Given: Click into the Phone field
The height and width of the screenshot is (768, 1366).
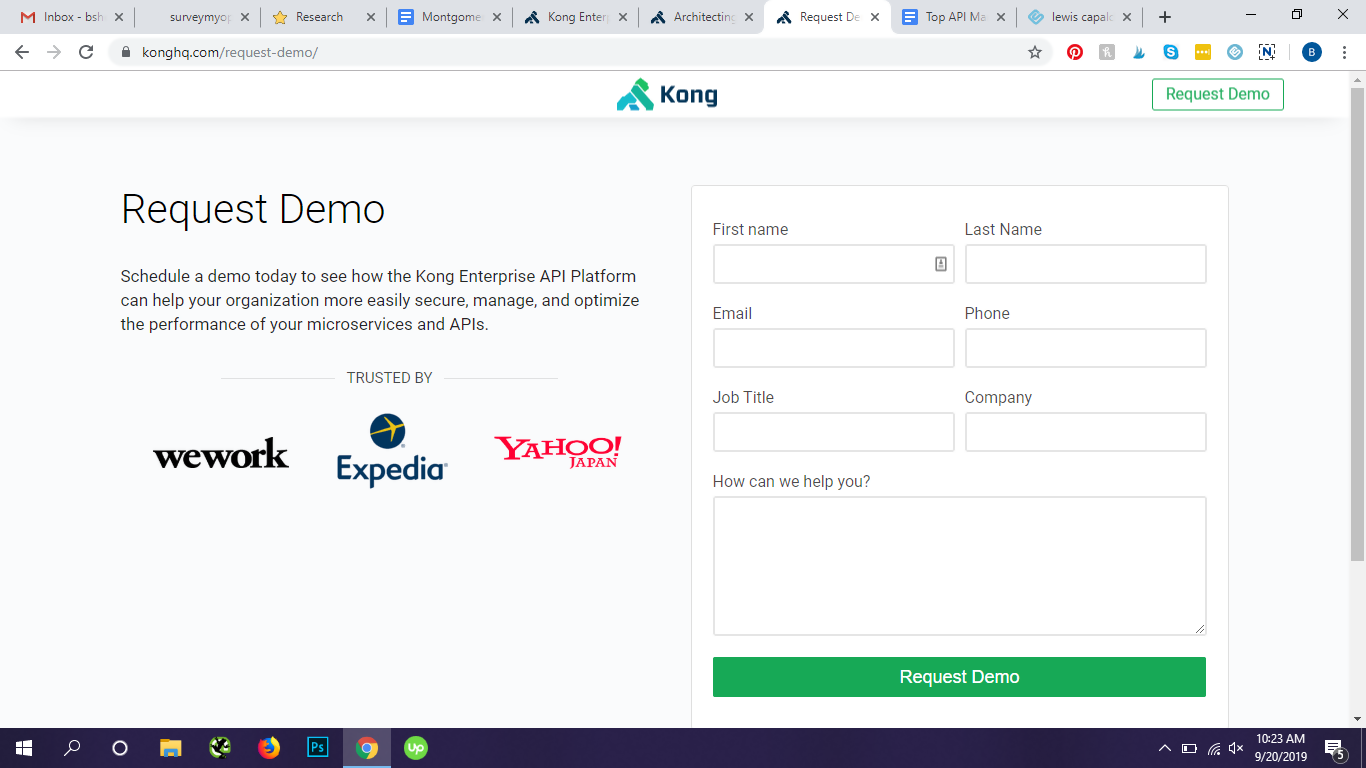Looking at the screenshot, I should (1085, 348).
